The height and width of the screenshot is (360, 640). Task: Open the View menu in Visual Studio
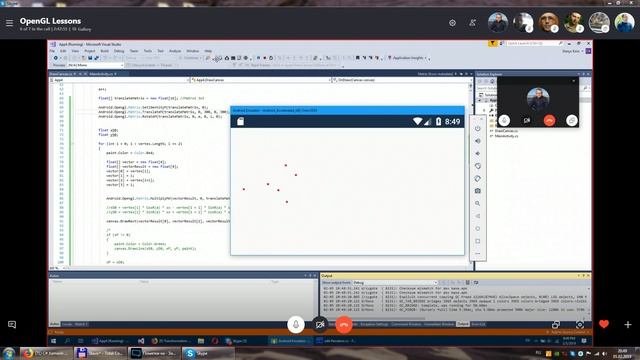[x=75, y=51]
